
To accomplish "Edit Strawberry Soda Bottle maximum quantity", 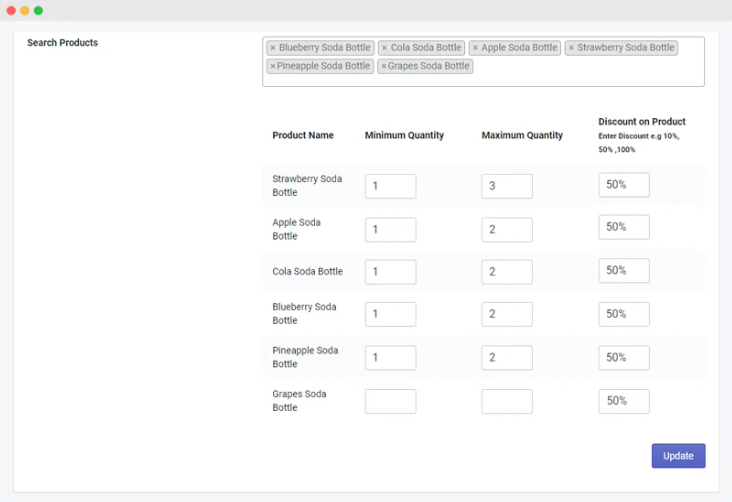I will [x=507, y=186].
